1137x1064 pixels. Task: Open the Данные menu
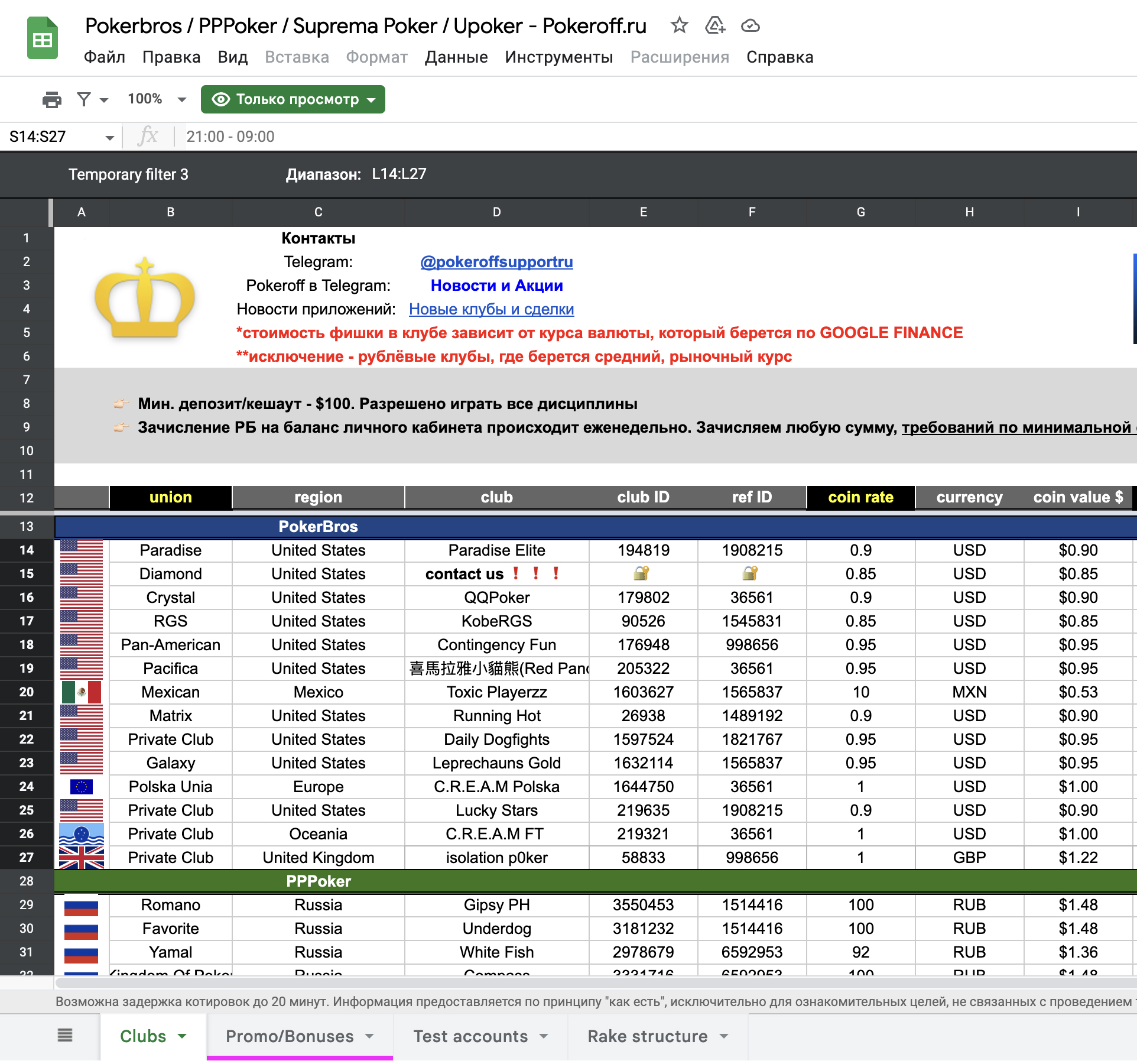(456, 57)
